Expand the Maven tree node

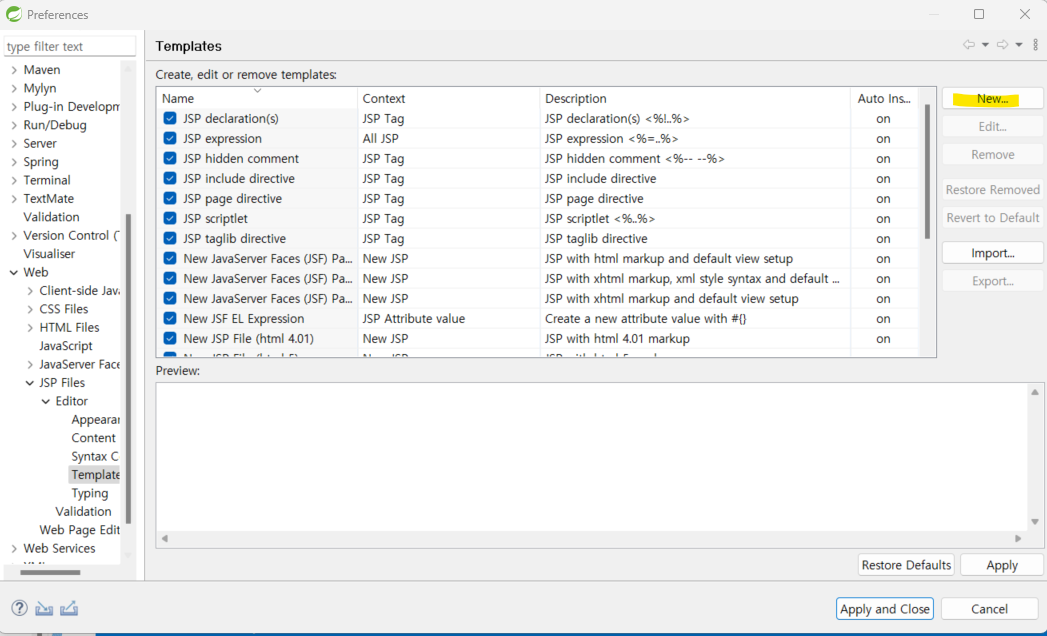[14, 69]
